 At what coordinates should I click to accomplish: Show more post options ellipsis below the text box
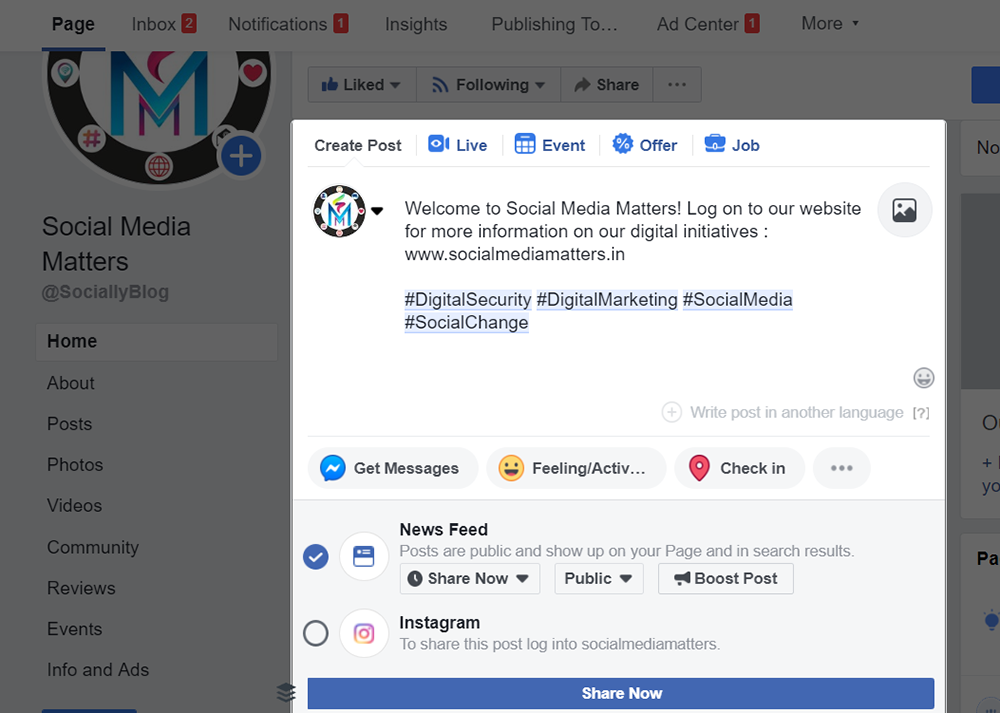click(841, 468)
